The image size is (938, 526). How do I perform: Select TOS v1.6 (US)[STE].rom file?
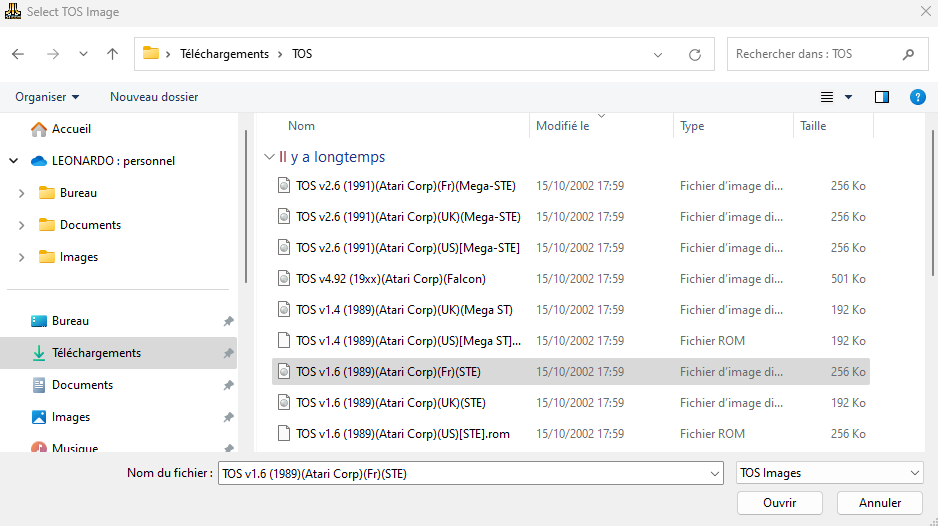(571, 434)
